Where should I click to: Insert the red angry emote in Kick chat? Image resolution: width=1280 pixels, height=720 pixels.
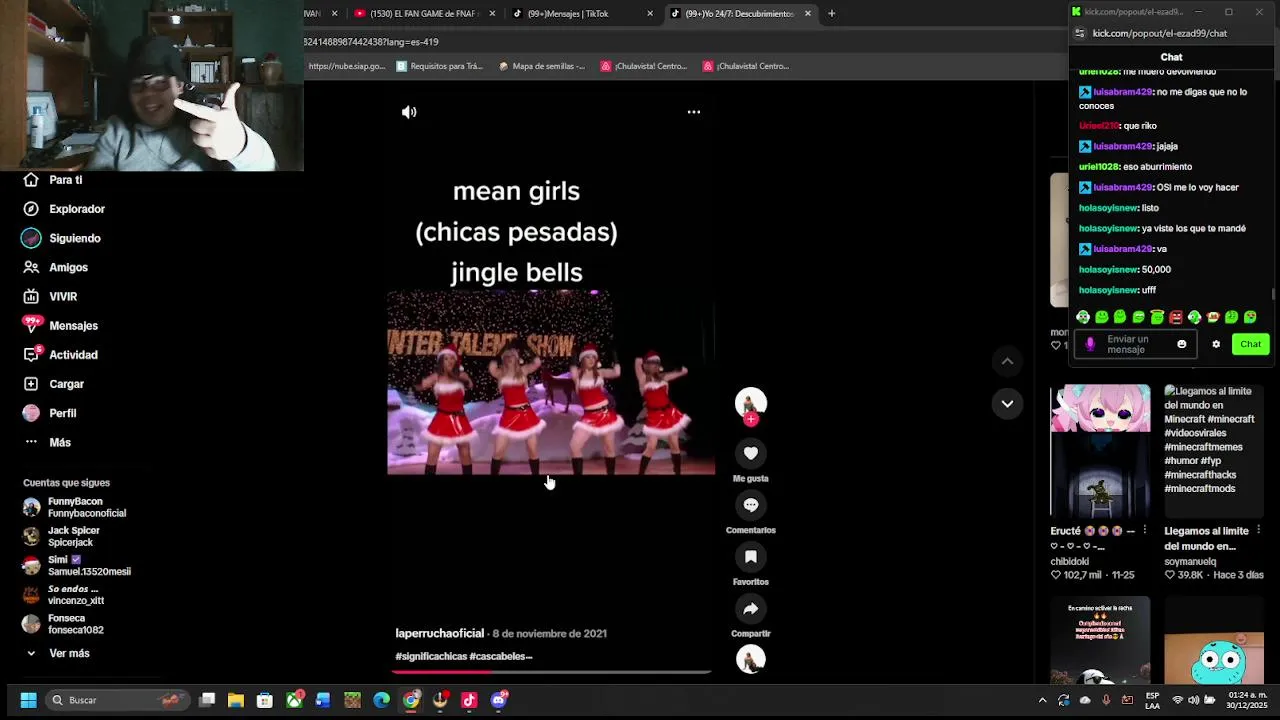[1176, 317]
